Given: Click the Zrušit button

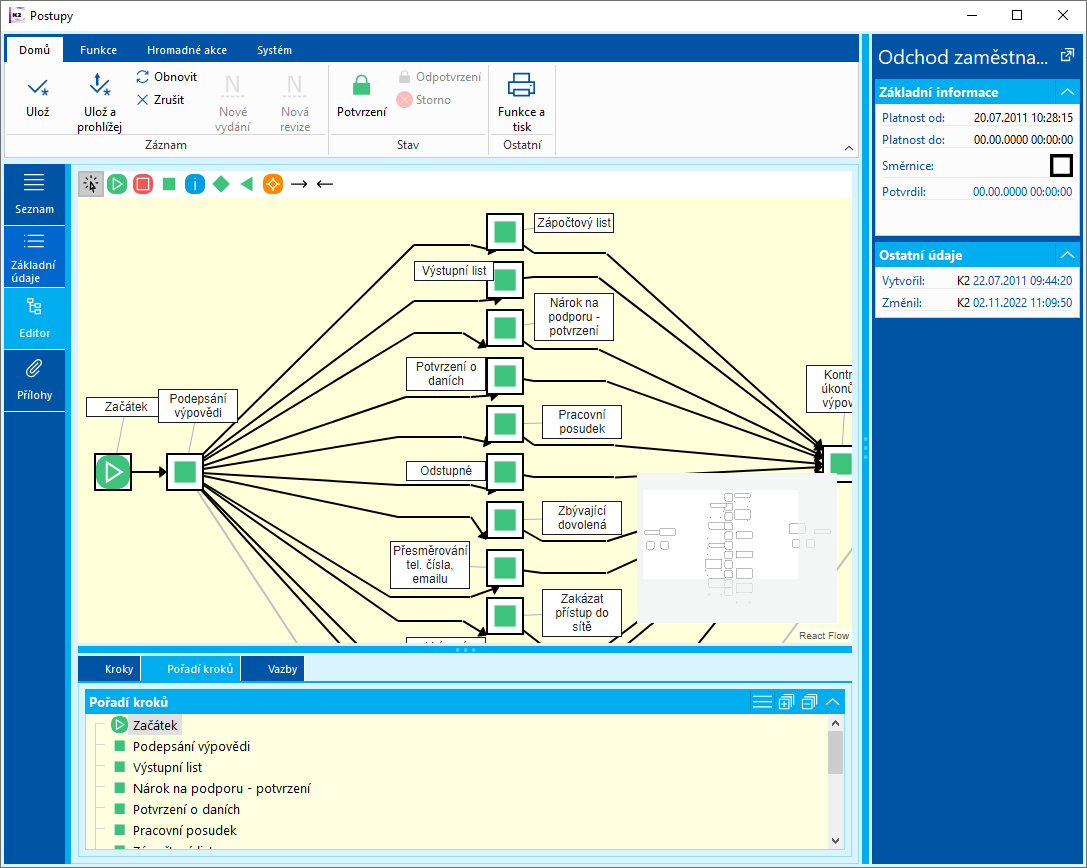Looking at the screenshot, I should click(x=160, y=100).
